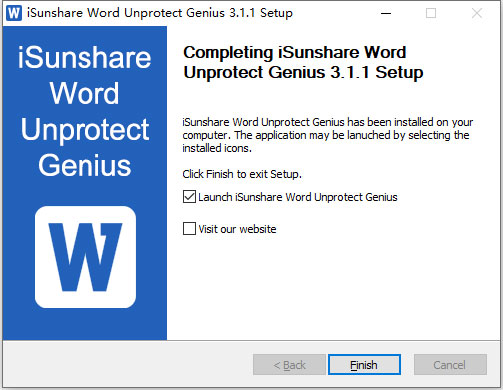Click the 'Completing iSunshare Word Unprotect Genius' heading

(x=303, y=62)
